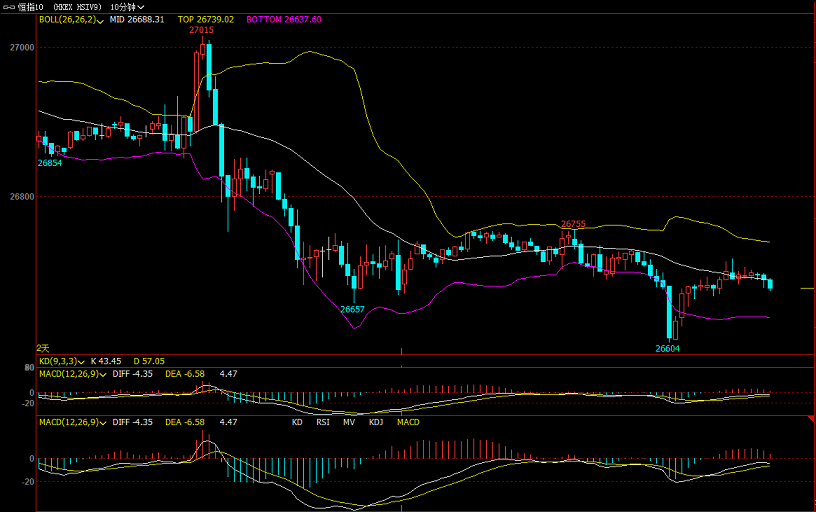Open the KD(9,3,3) indicator dropdown
This screenshot has width=816, height=512.
pyautogui.click(x=83, y=361)
